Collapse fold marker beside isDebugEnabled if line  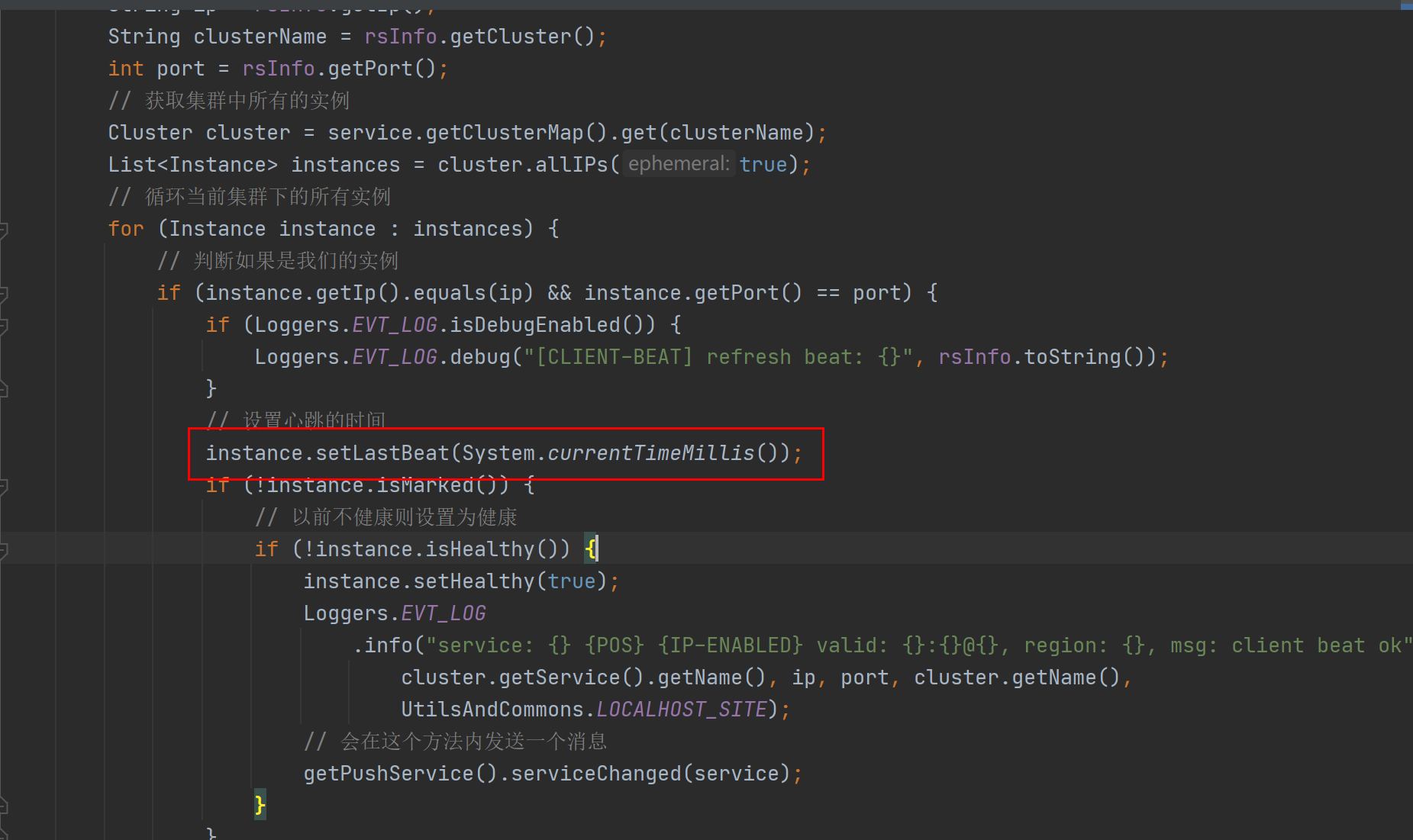pos(4,325)
